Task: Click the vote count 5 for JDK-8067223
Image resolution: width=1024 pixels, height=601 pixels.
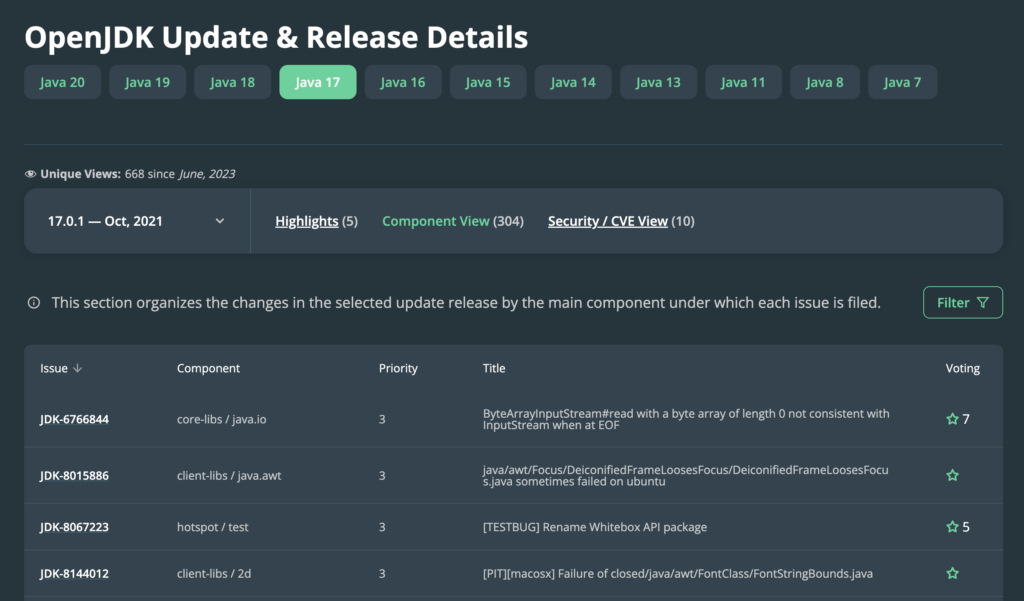Action: click(966, 527)
